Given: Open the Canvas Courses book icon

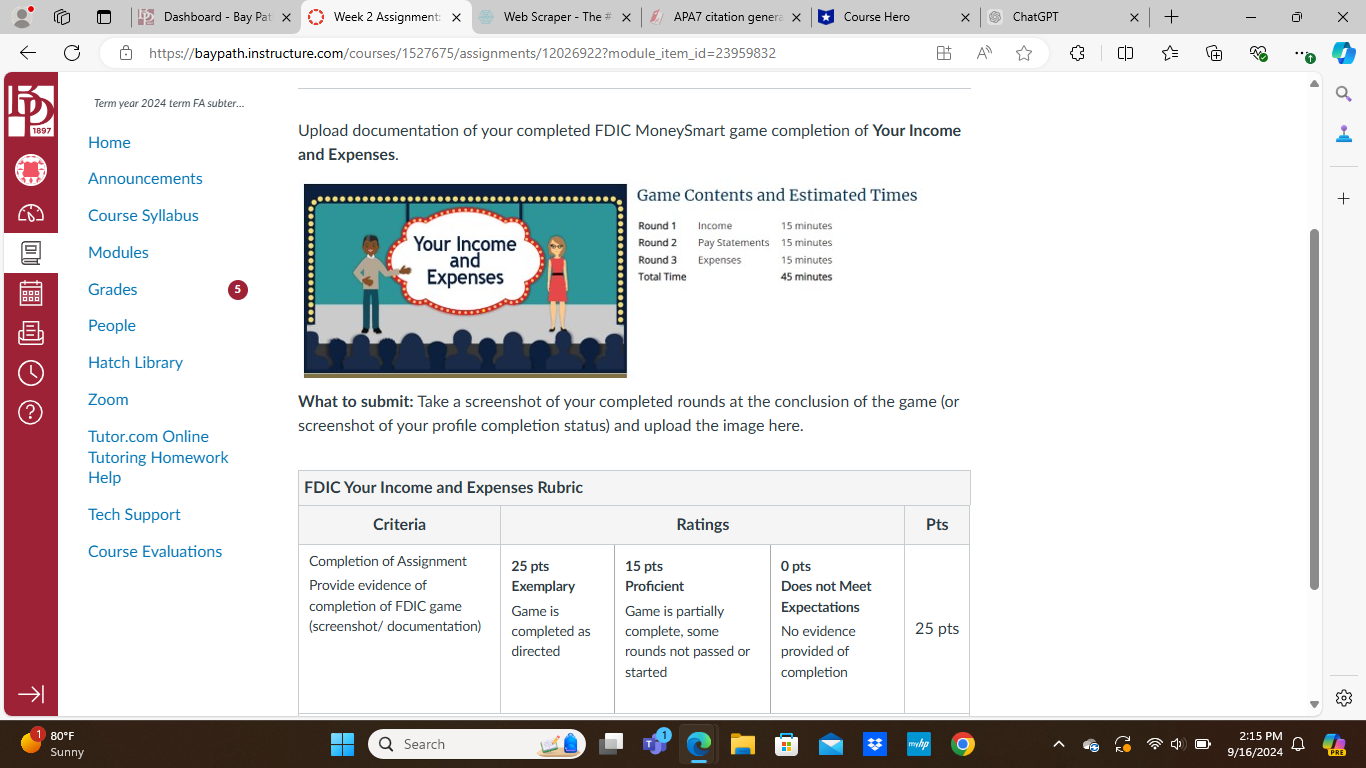Looking at the screenshot, I should (31, 253).
